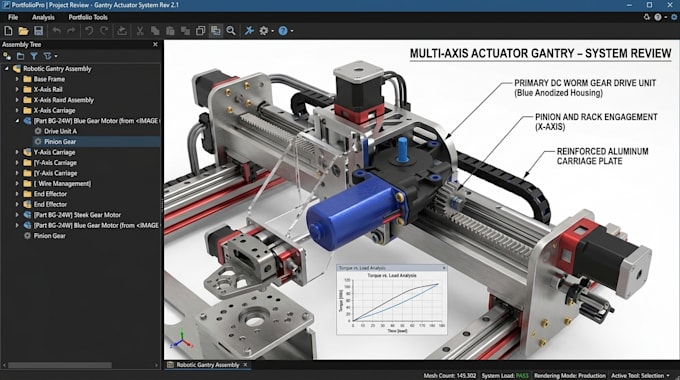This screenshot has width=680, height=380.
Task: Click the clipboard Paste icon
Action: (x=170, y=31)
